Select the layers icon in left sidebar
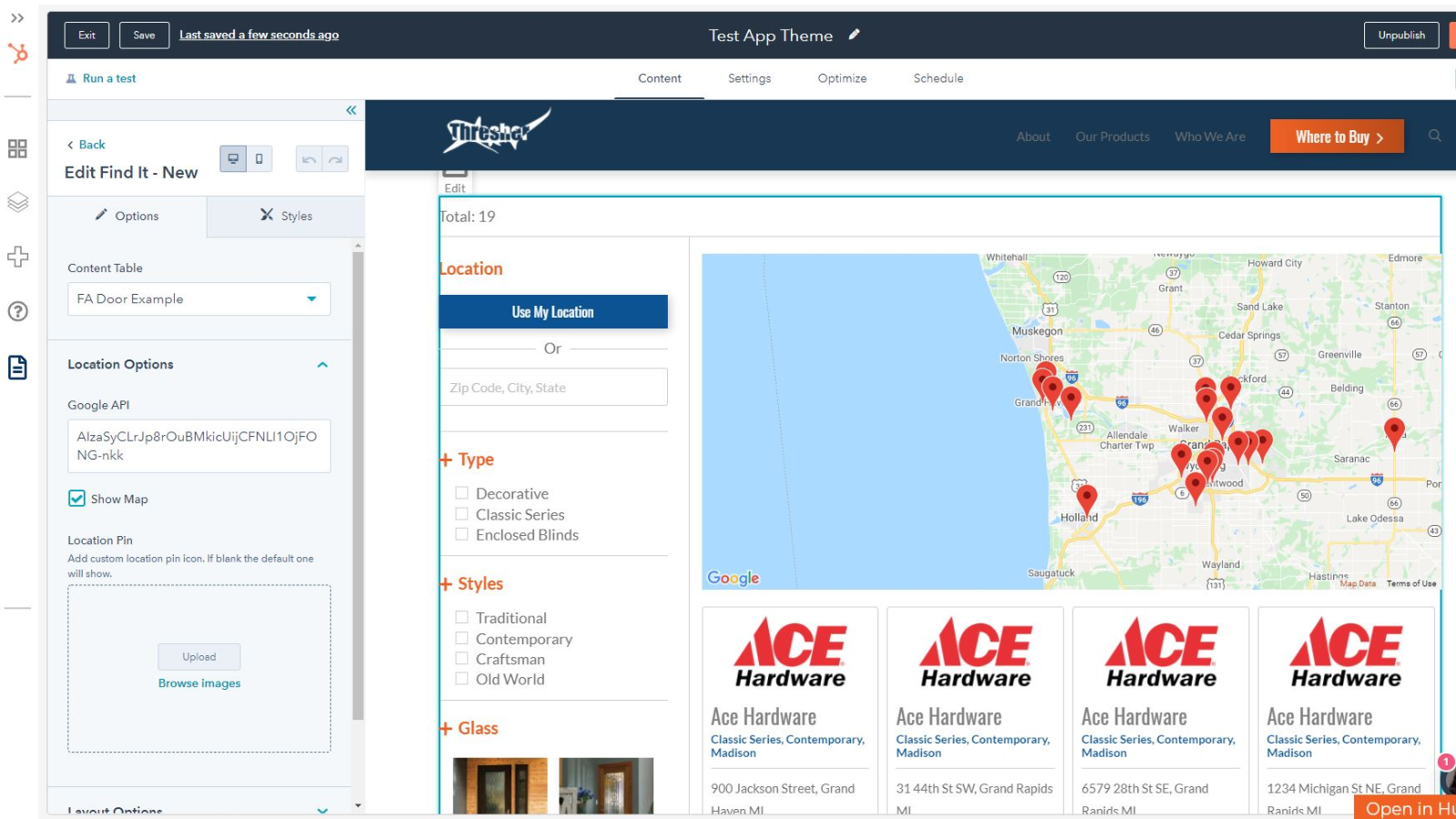The image size is (1456, 819). point(16,202)
